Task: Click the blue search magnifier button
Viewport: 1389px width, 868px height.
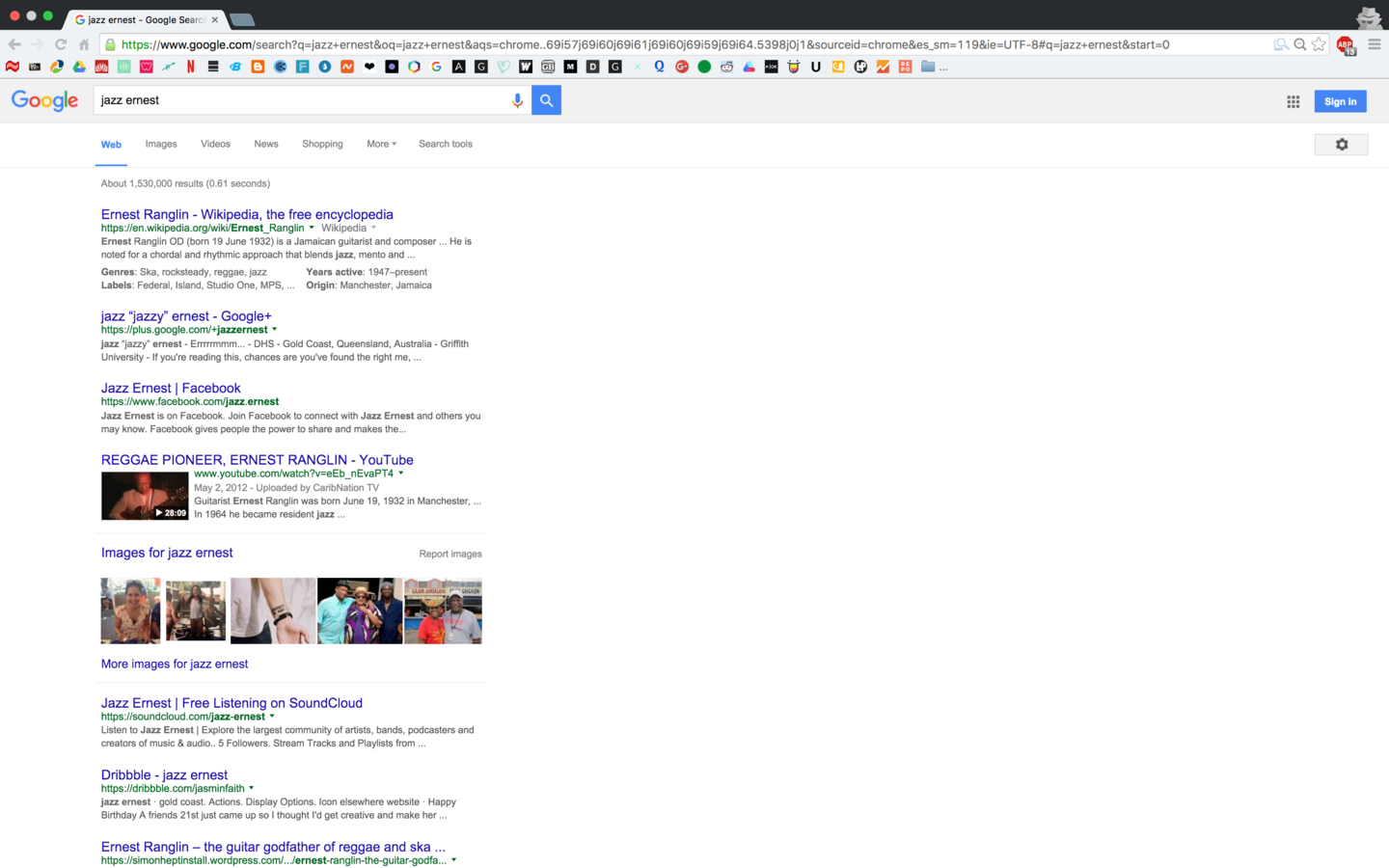Action: pyautogui.click(x=546, y=100)
